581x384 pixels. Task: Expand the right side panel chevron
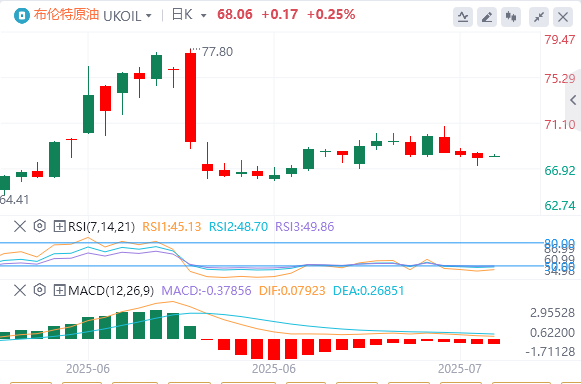coord(573,100)
